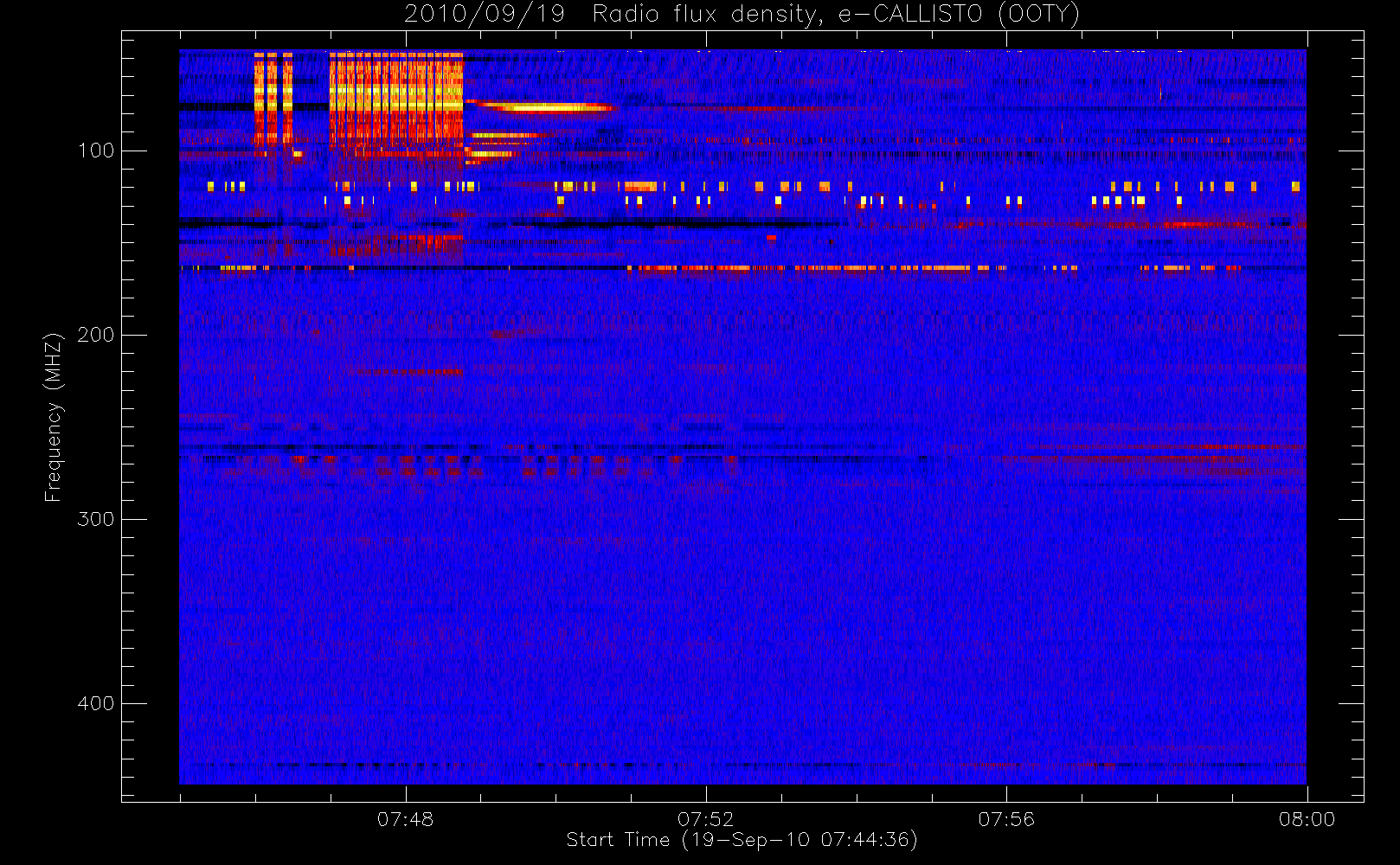Click the 'Frequency (MHz)' axis label
Image resolution: width=1400 pixels, height=865 pixels.
point(54,417)
